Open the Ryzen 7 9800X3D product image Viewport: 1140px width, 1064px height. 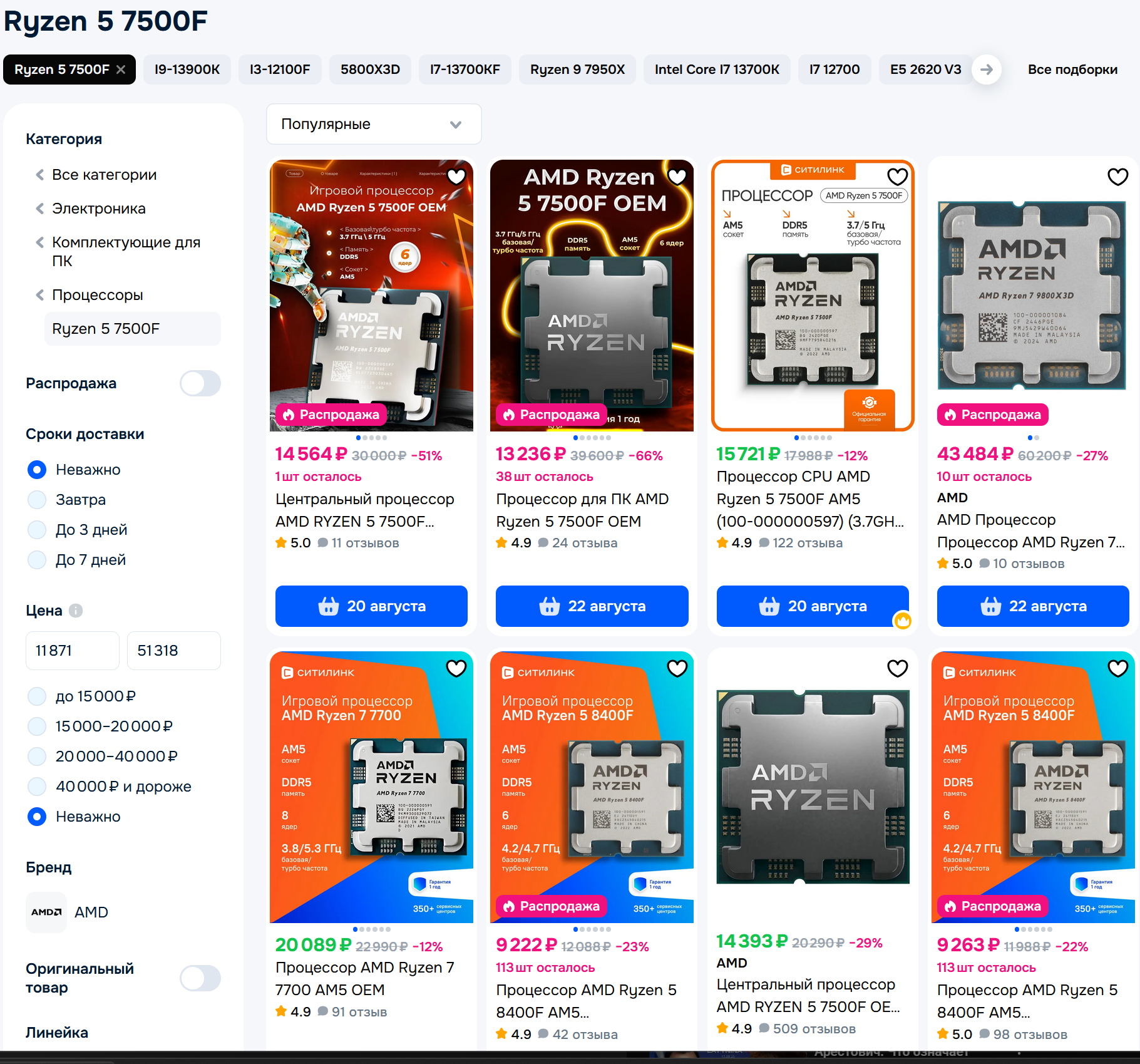[x=1032, y=296]
